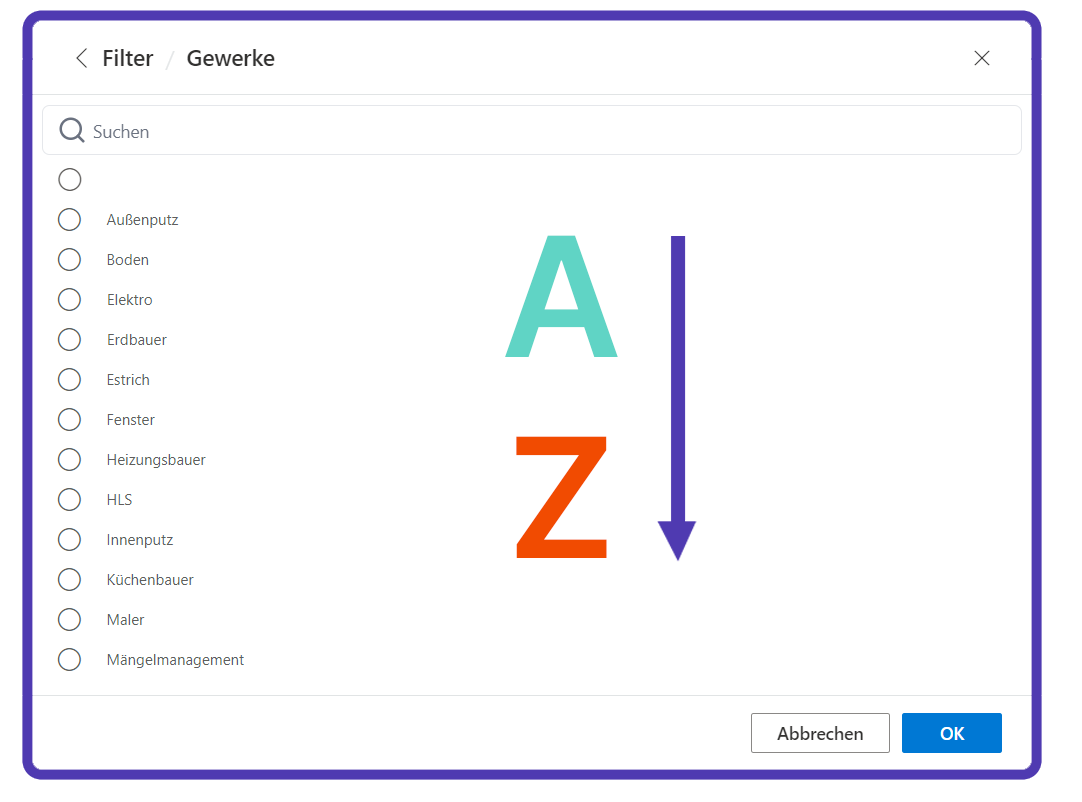
Task: Choose the Boden radio option
Action: click(x=69, y=260)
